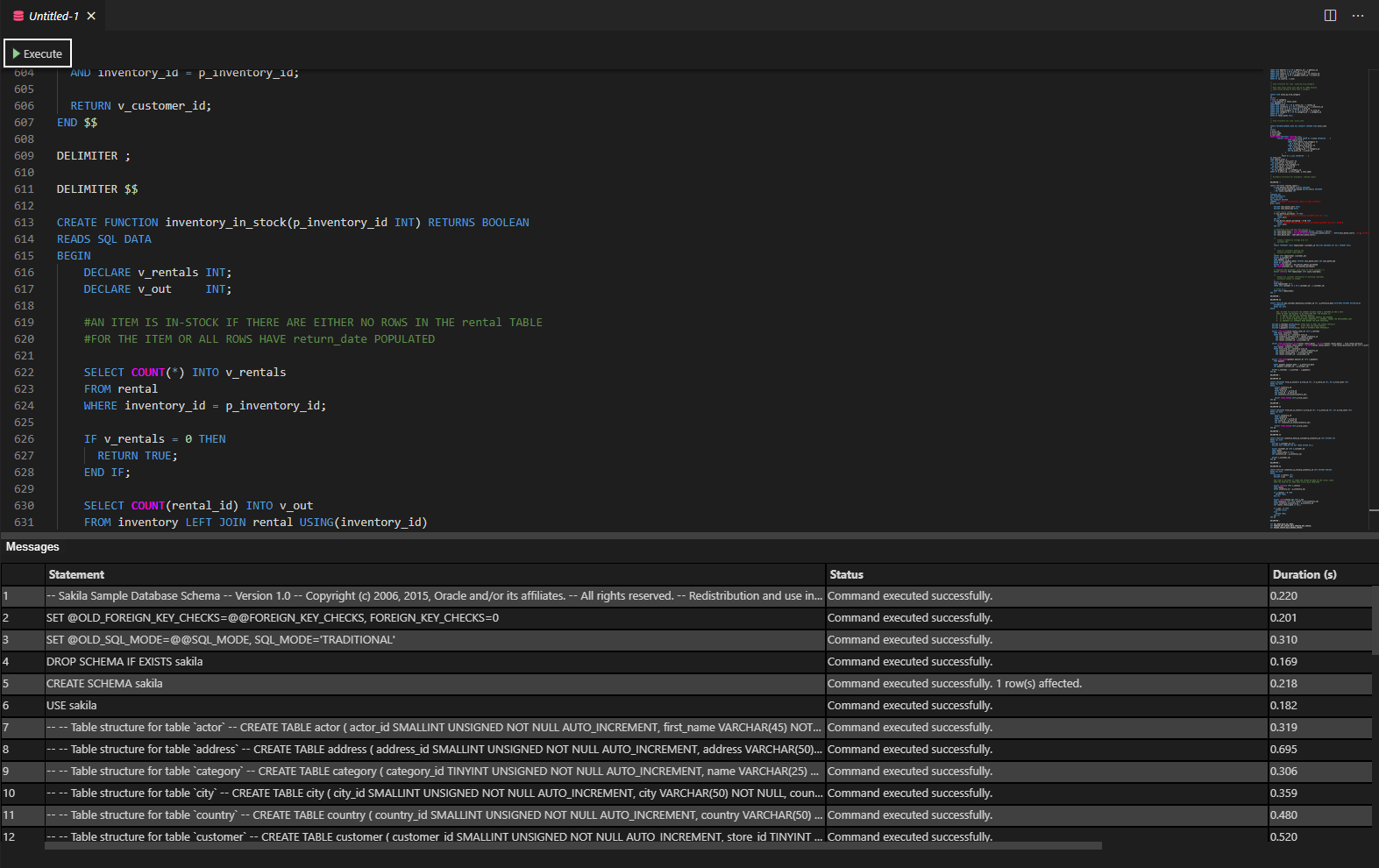Click the Duration (s) column header

click(1304, 574)
